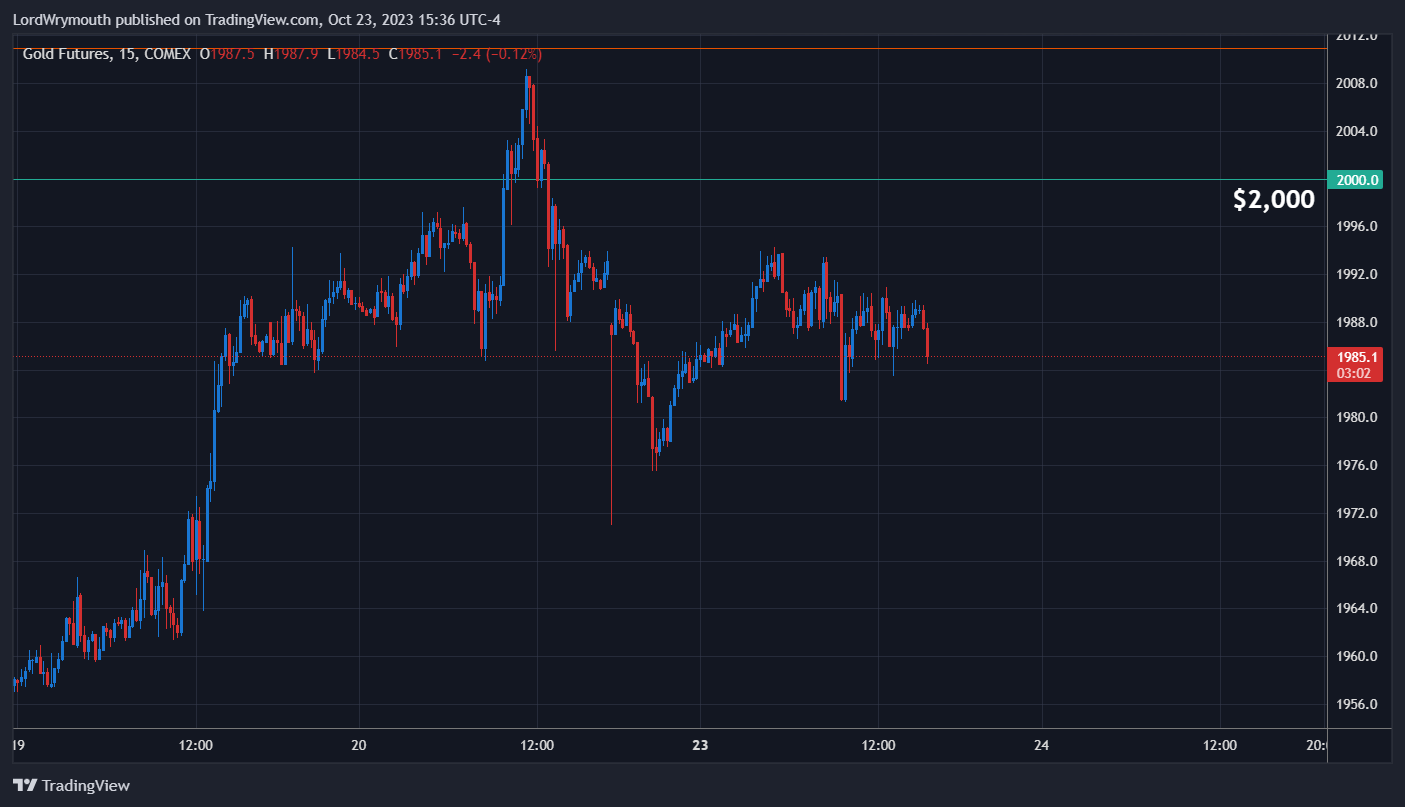1405x807 pixels.
Task: Click the close value C1985.1
Action: (416, 54)
